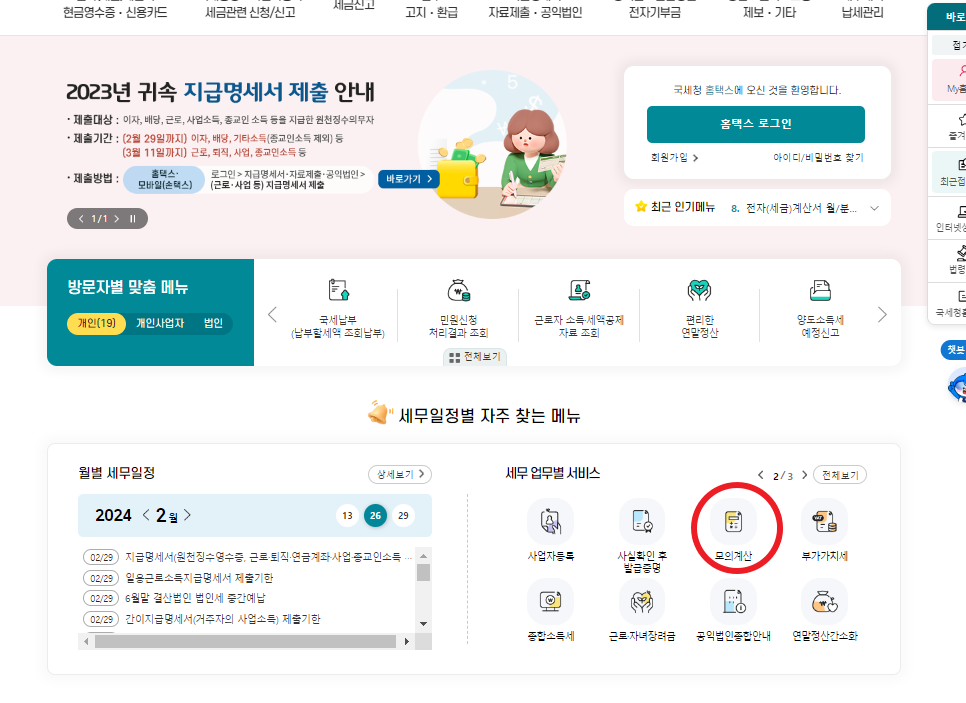Image resolution: width=966 pixels, height=703 pixels.
Task: Open the 고지·환급 top menu
Action: point(431,12)
